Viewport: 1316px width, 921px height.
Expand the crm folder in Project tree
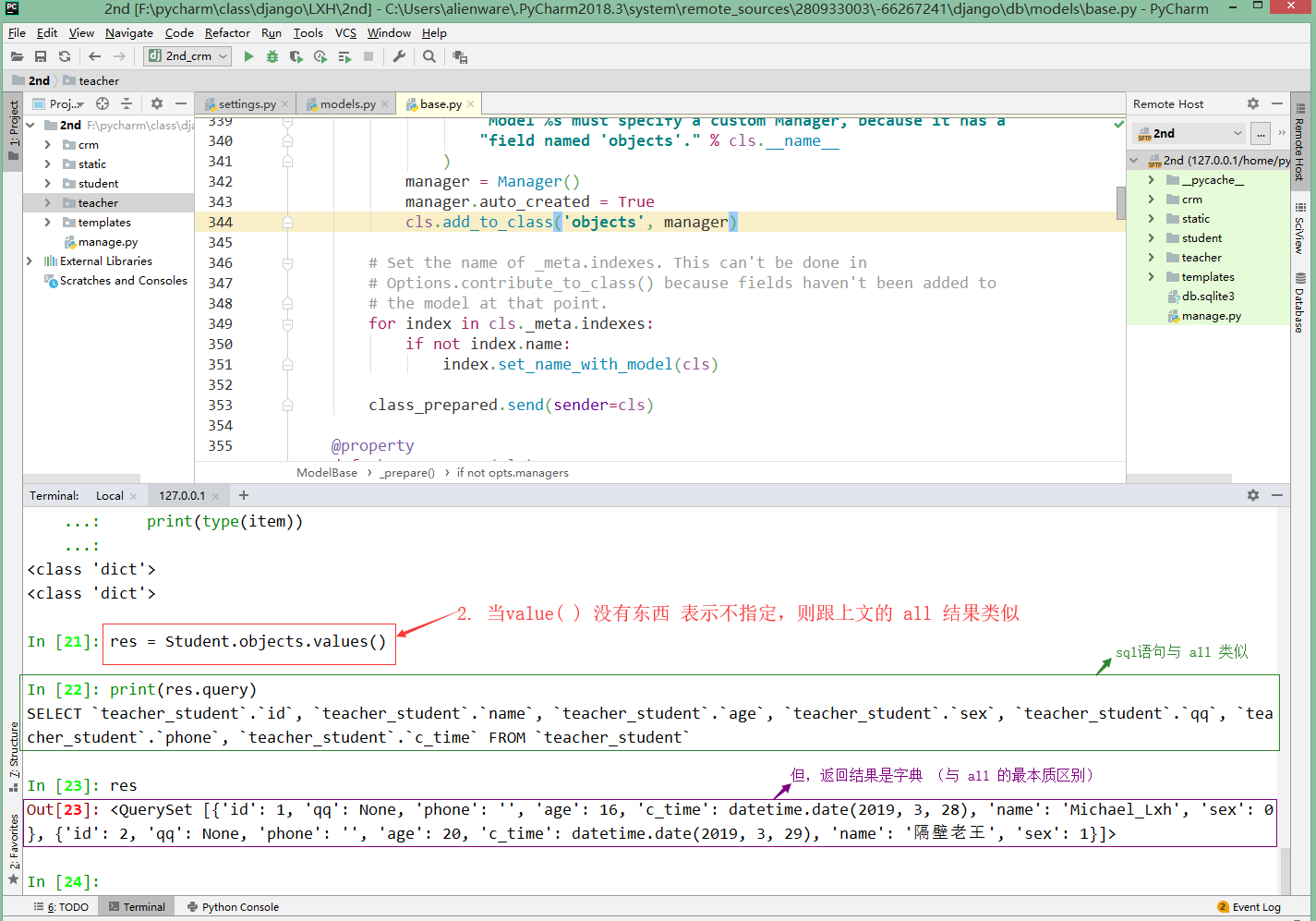[48, 145]
